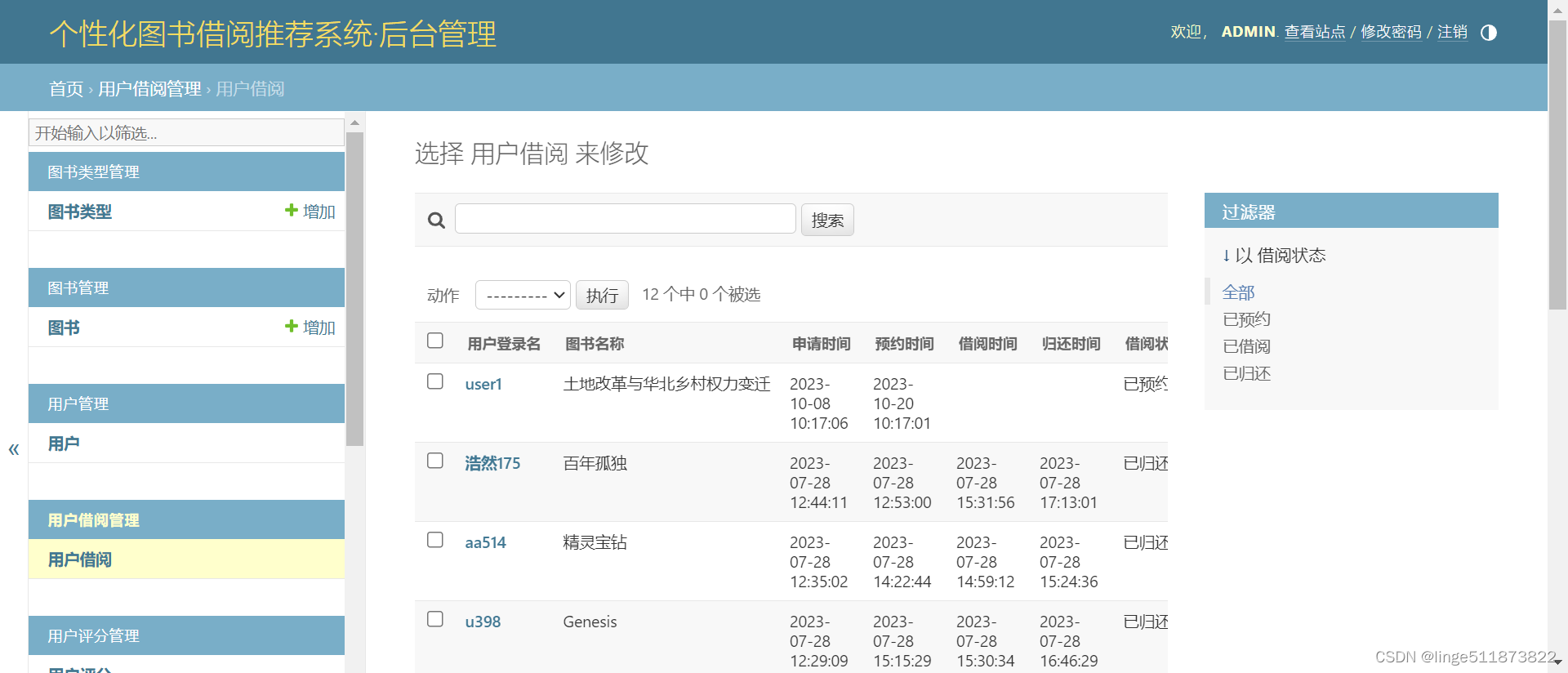The width and height of the screenshot is (1568, 673).
Task: Go to 首页 breadcrumb
Action: [x=66, y=89]
